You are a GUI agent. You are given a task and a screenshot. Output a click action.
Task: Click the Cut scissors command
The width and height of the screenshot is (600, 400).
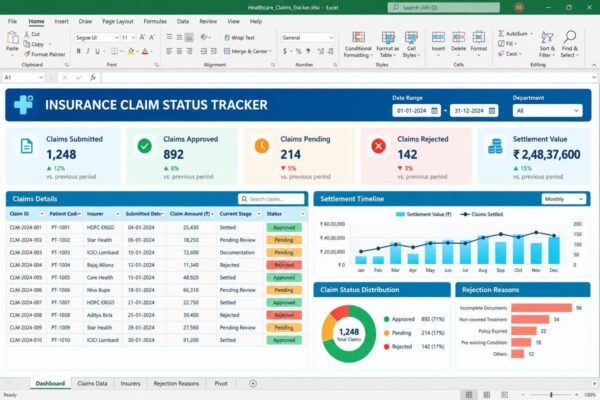[32, 34]
